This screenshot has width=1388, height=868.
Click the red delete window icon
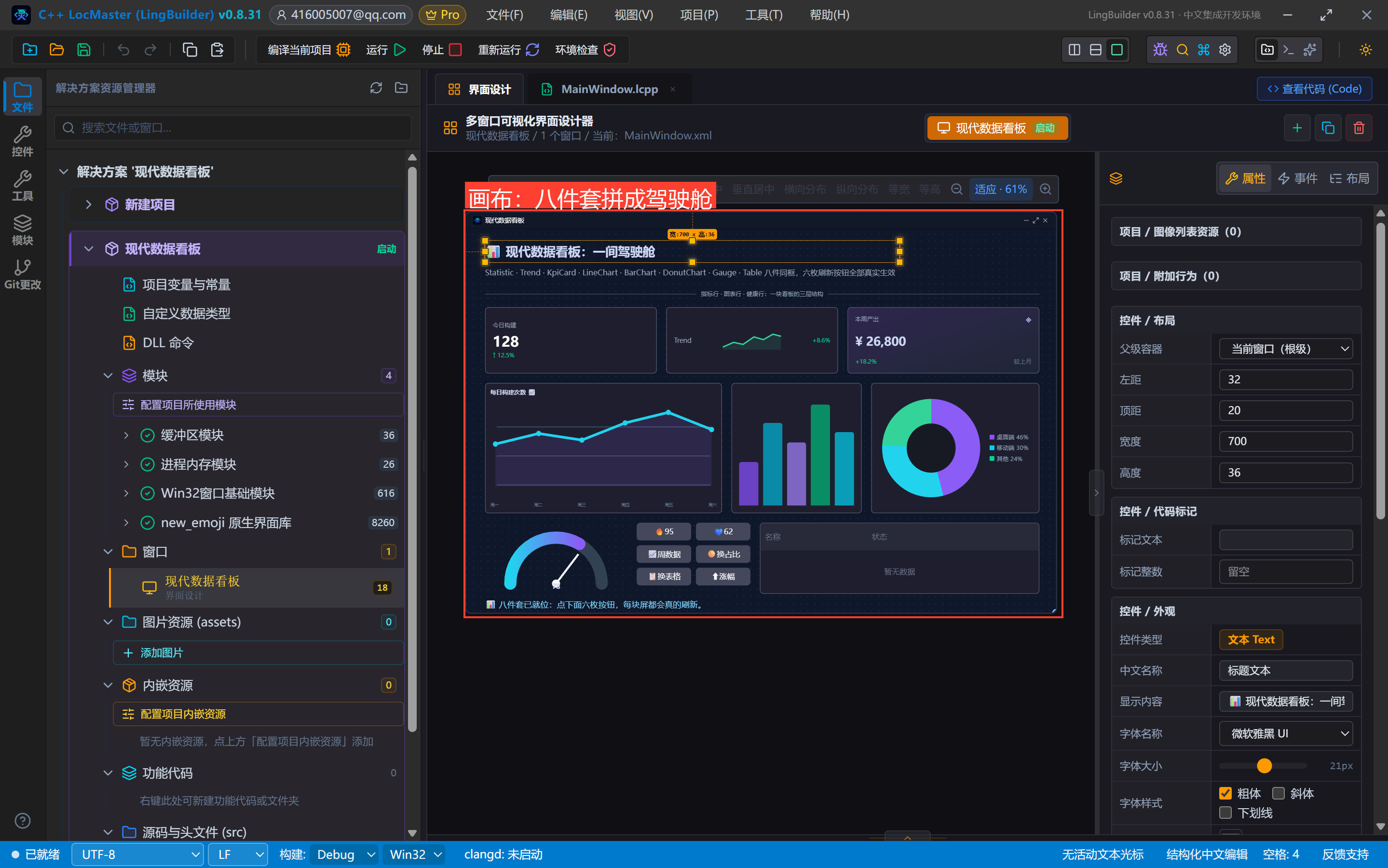1359,127
